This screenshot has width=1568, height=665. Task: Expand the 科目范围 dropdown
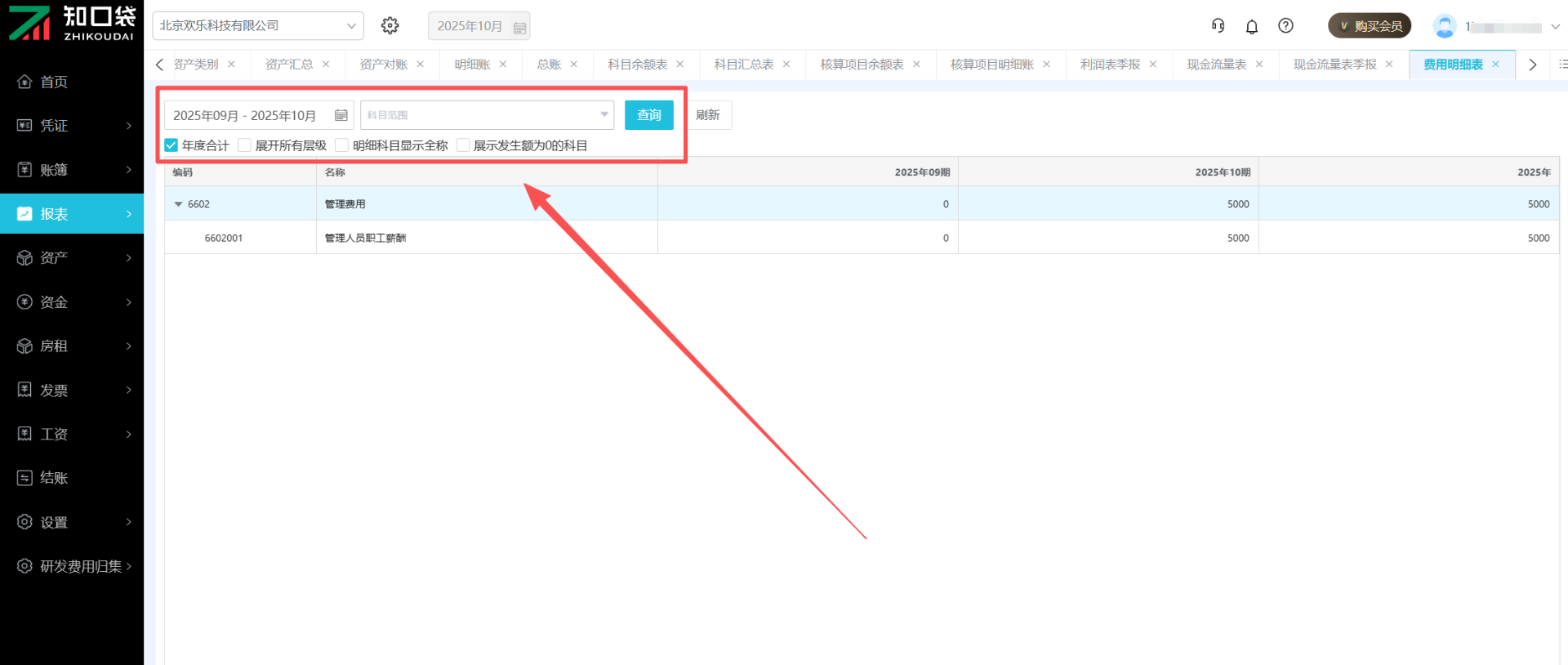[604, 115]
